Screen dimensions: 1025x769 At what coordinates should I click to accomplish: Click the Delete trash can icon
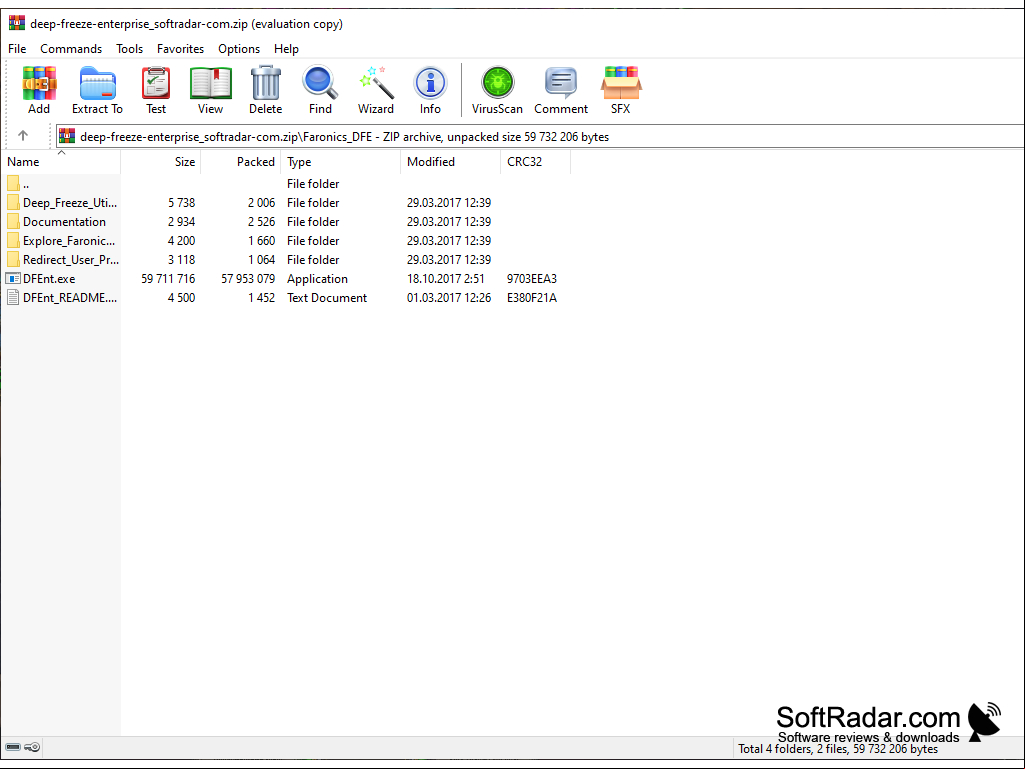[x=265, y=83]
